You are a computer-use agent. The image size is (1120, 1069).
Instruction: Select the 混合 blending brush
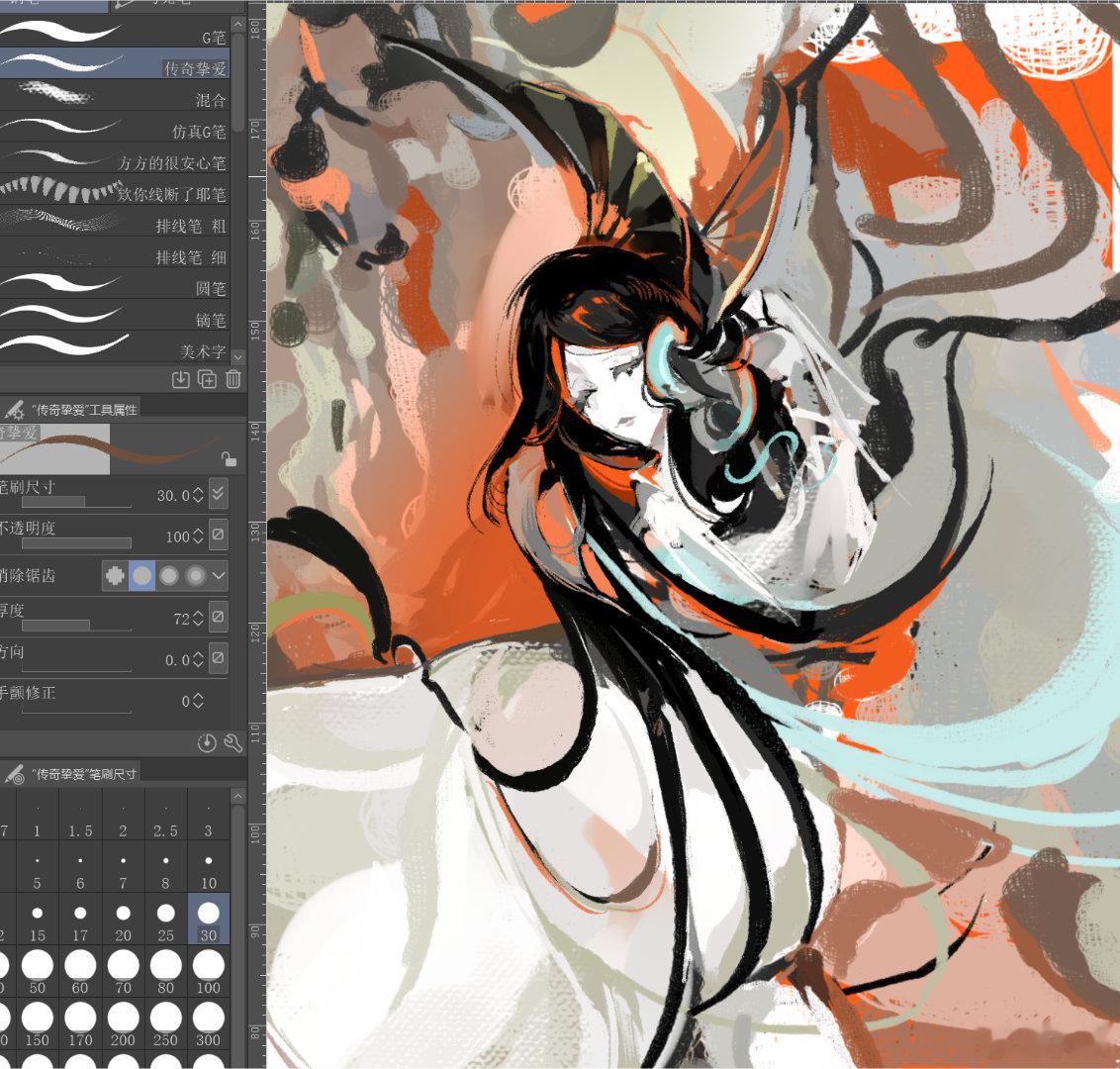coord(115,94)
